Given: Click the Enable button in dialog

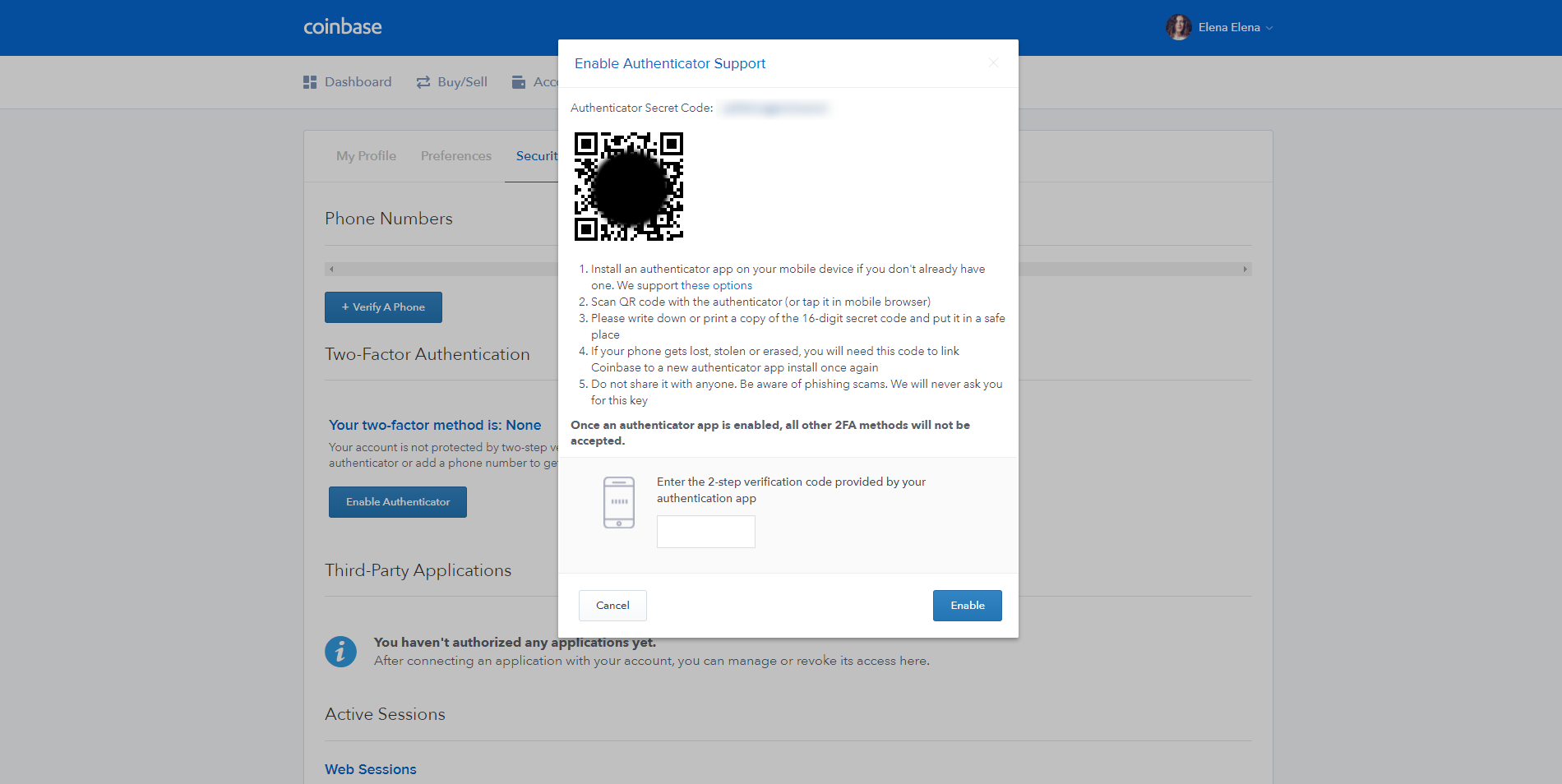Looking at the screenshot, I should click(968, 606).
